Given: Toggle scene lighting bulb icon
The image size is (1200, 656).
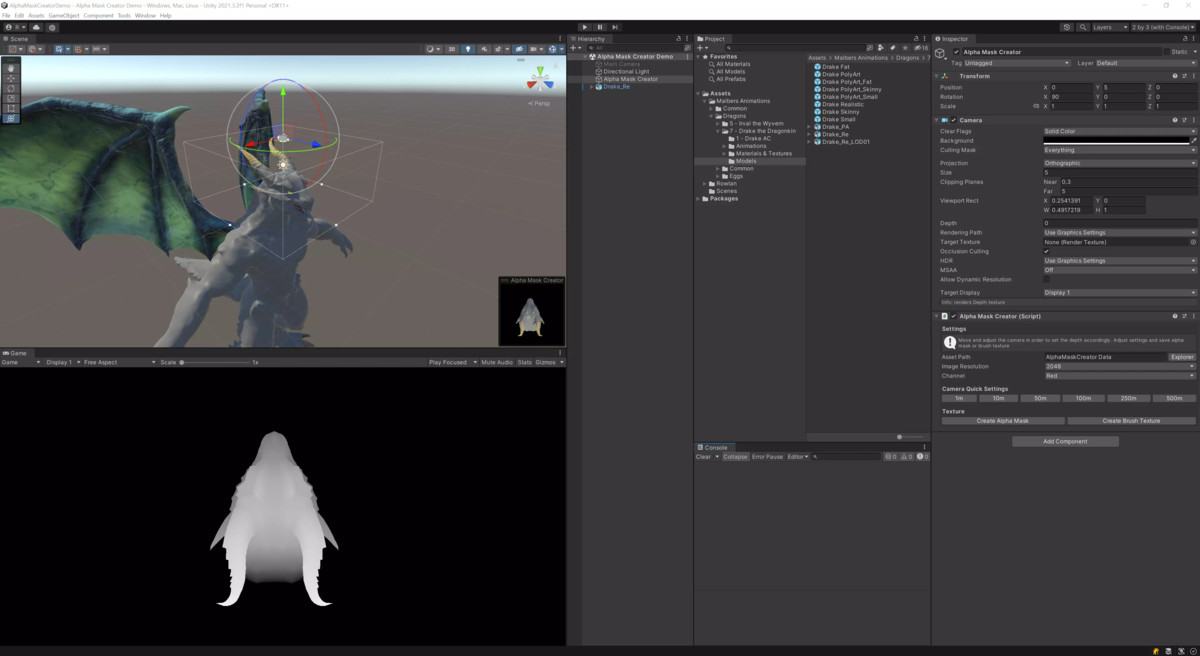Looking at the screenshot, I should [468, 48].
